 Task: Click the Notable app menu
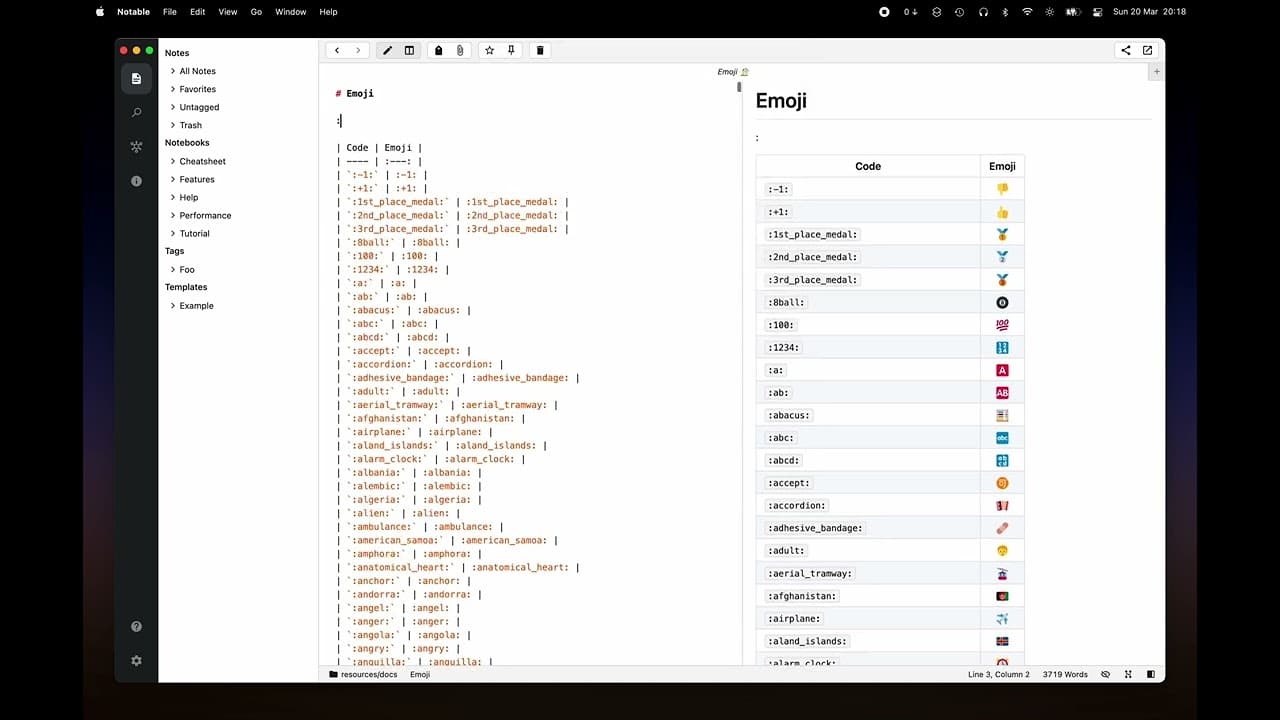pos(133,12)
